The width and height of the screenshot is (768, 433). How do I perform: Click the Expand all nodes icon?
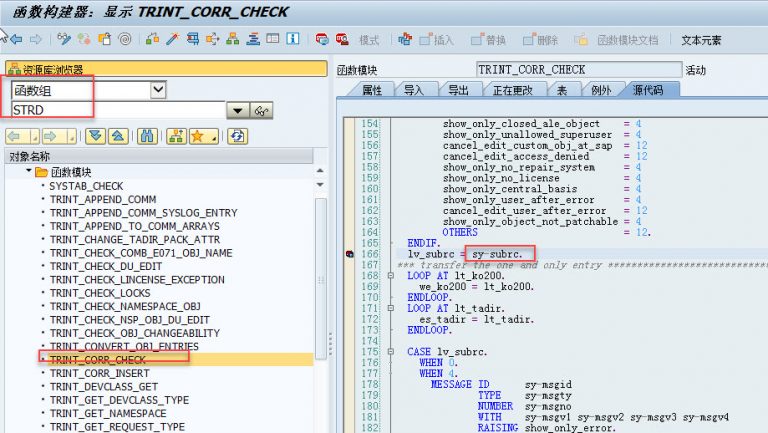coord(96,136)
